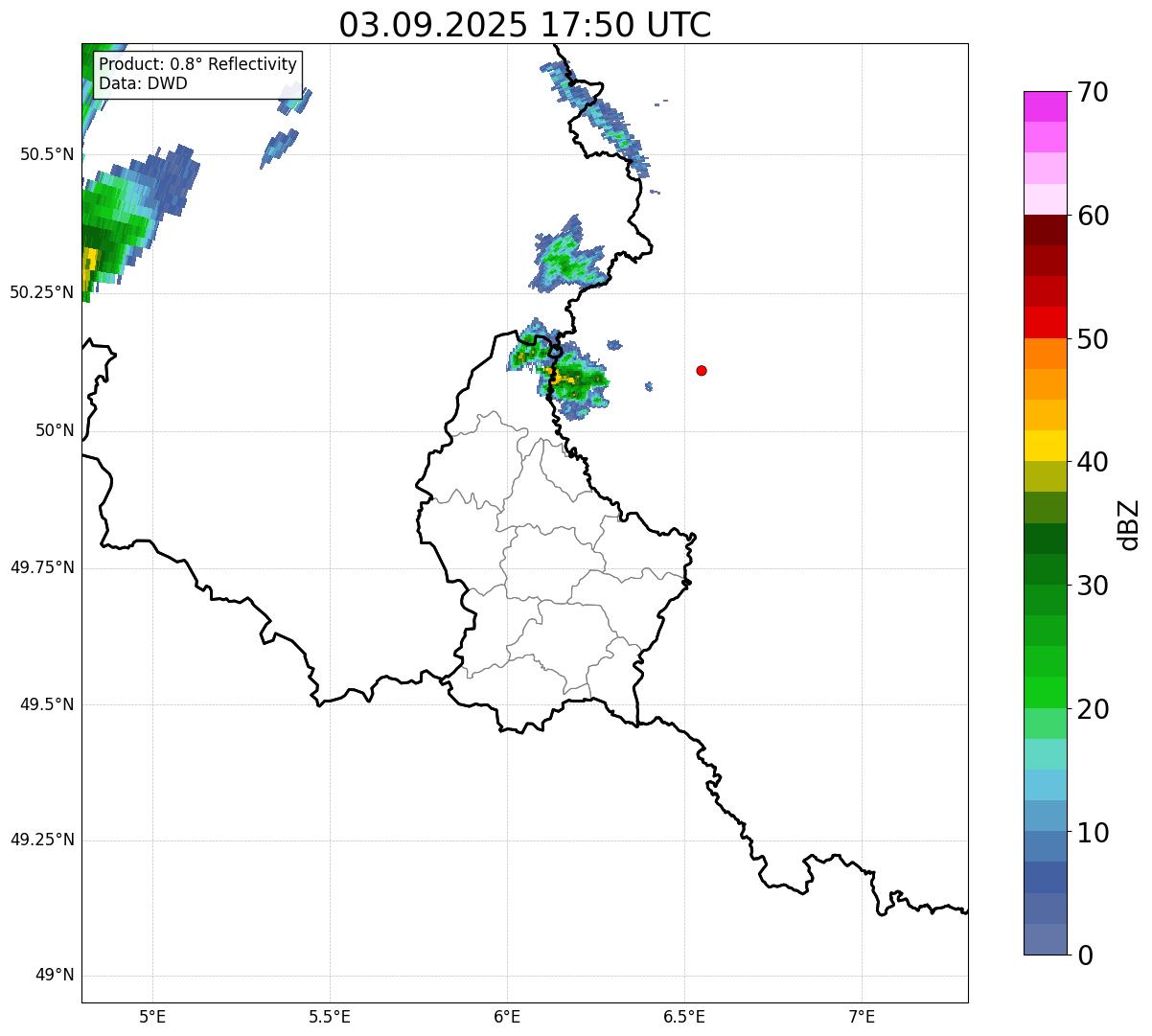
Task: Click the 6°E longitude label
Action: (507, 1017)
